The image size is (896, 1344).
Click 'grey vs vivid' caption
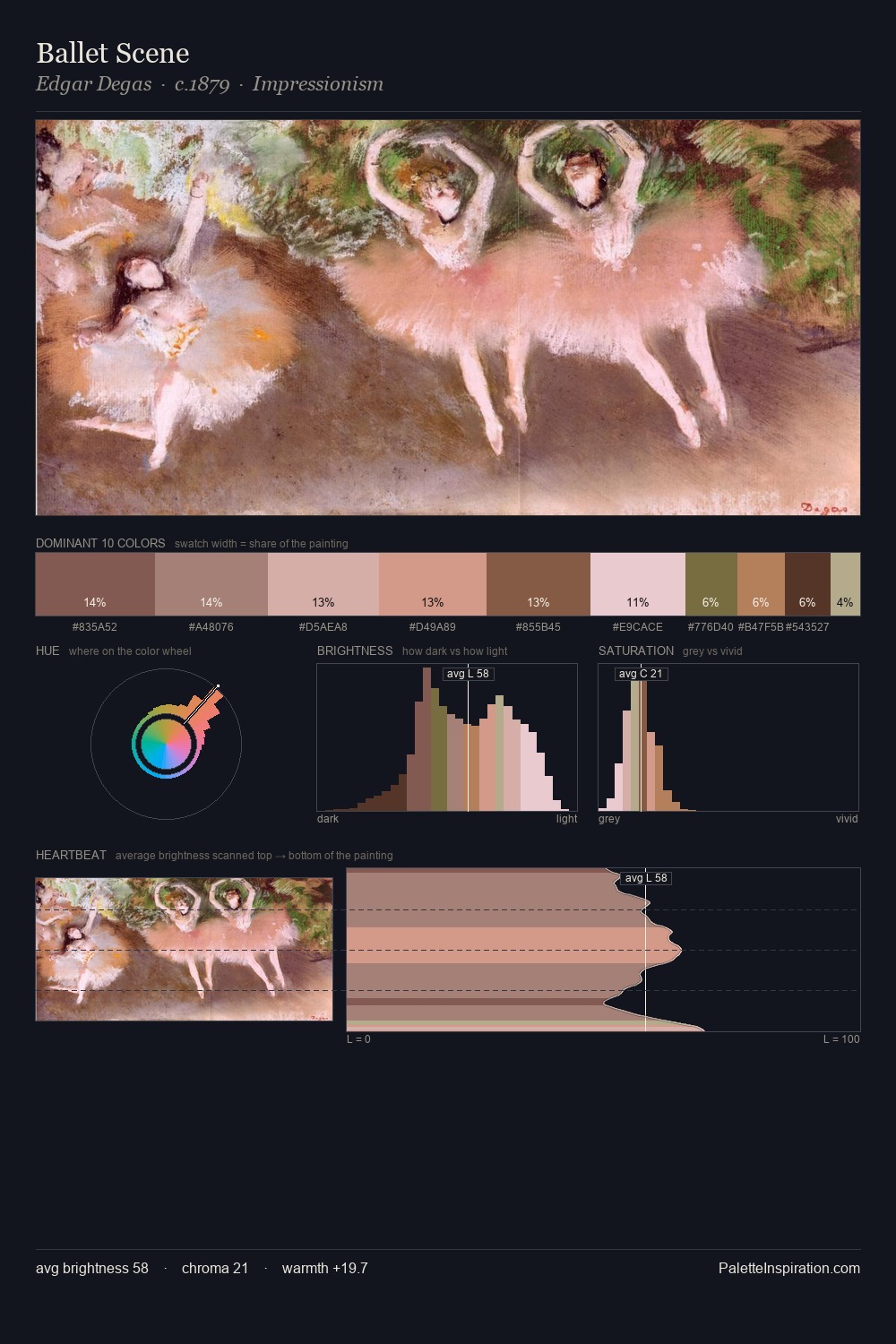pos(712,651)
